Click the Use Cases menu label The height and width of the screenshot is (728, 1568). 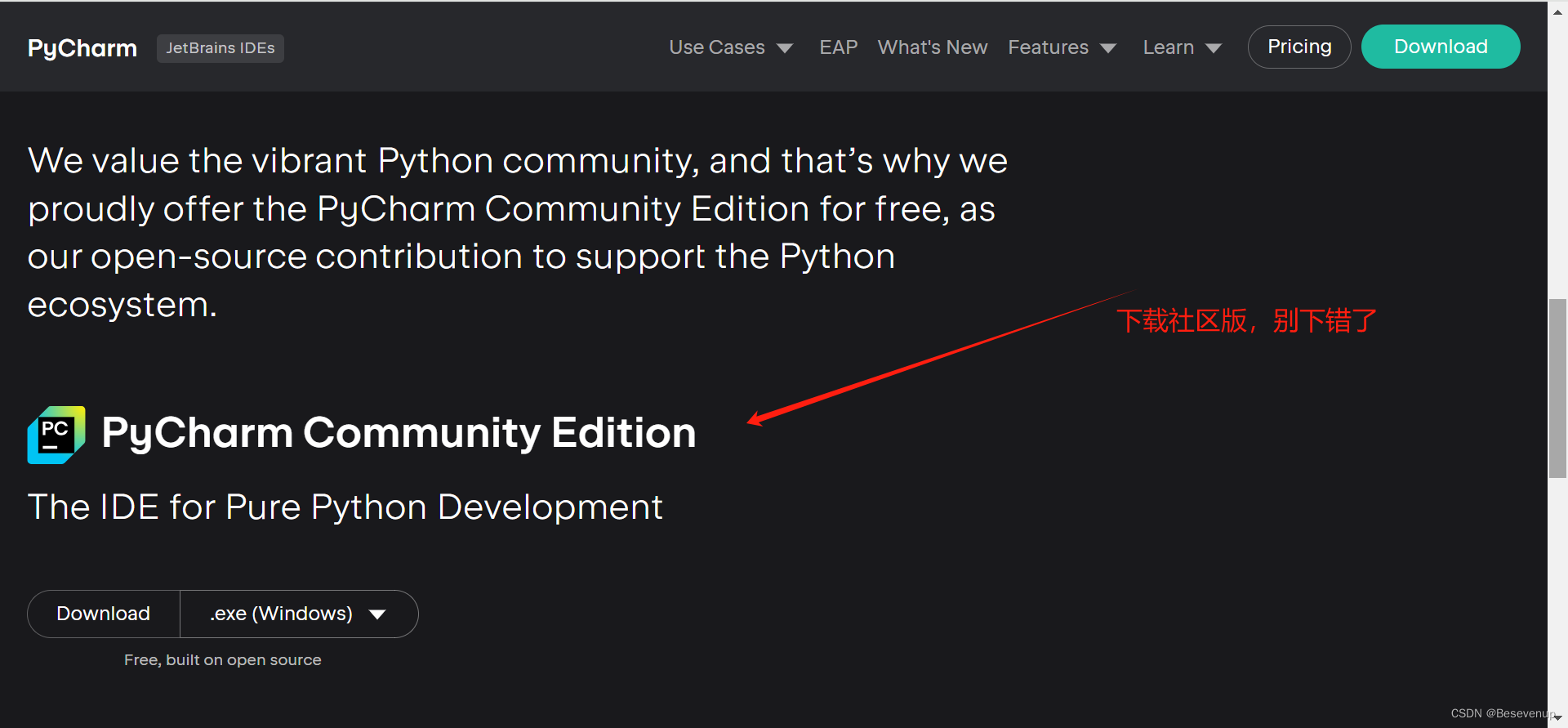coord(717,47)
